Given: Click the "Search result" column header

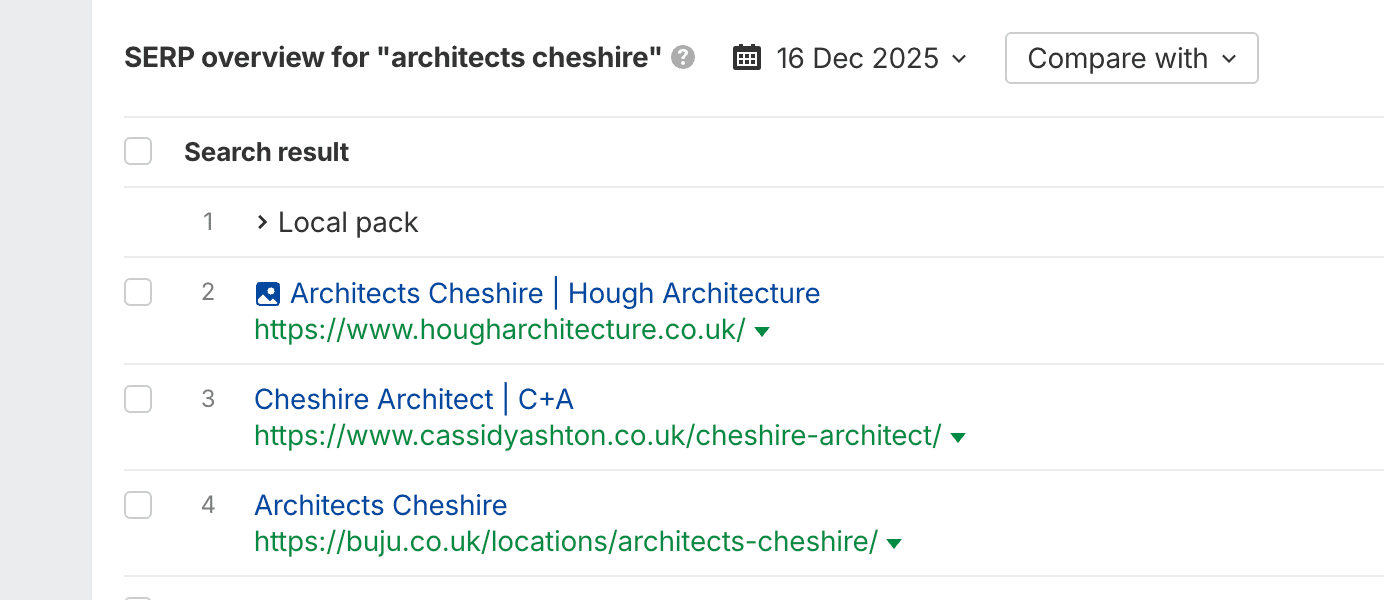Looking at the screenshot, I should 267,152.
